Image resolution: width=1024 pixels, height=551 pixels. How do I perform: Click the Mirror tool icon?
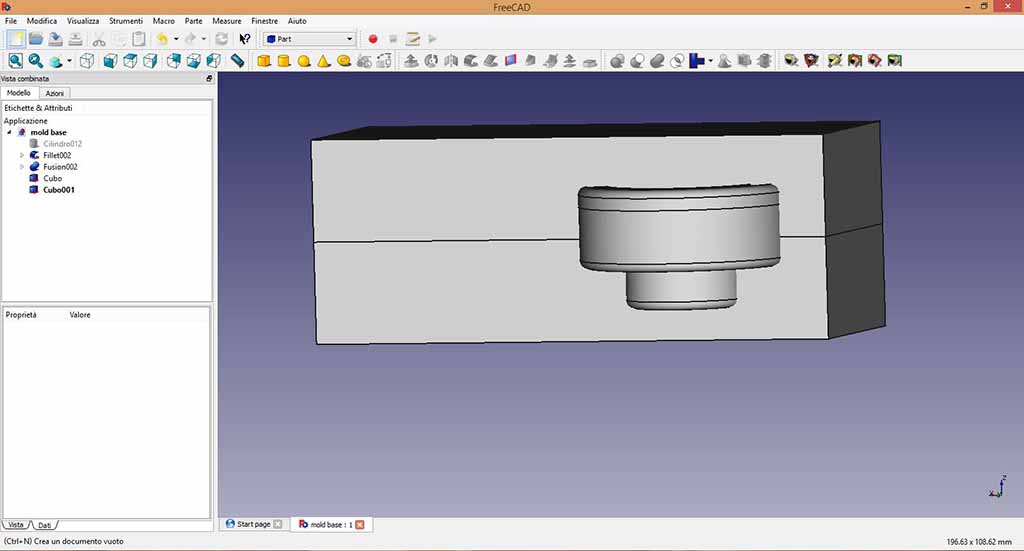pyautogui.click(x=451, y=61)
